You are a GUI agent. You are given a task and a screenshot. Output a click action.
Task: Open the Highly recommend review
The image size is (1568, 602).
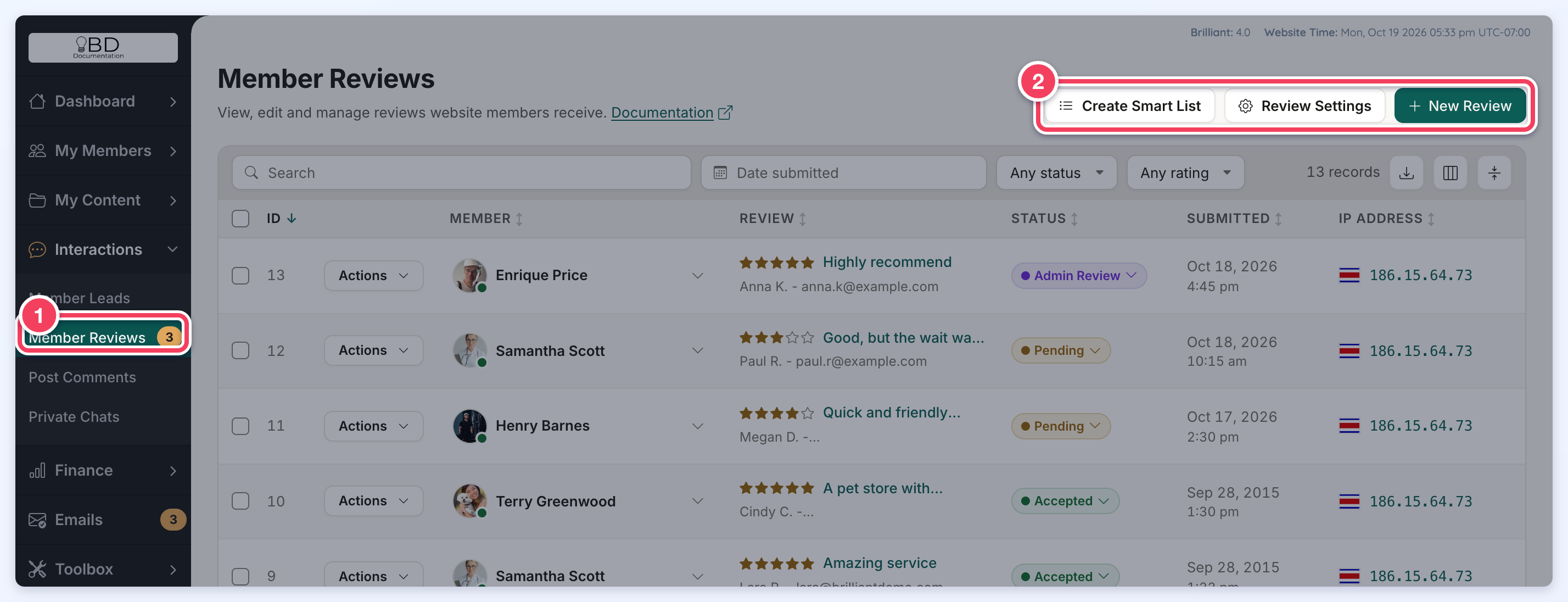887,262
